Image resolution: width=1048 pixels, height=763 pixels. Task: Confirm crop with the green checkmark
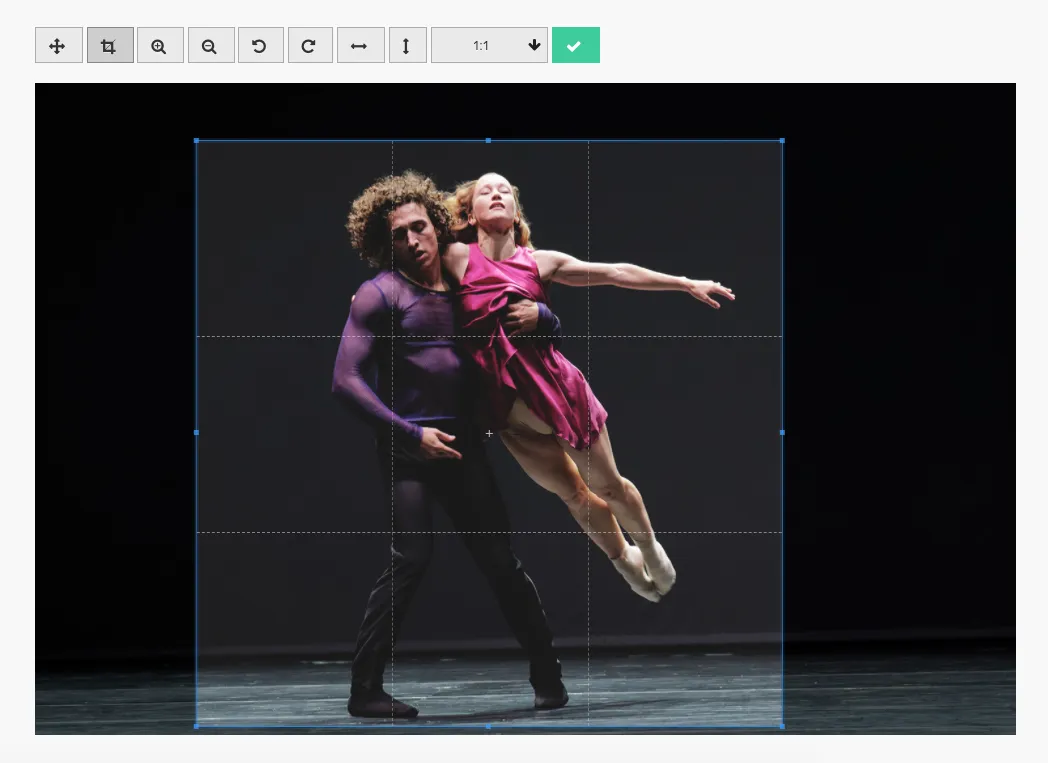point(575,45)
